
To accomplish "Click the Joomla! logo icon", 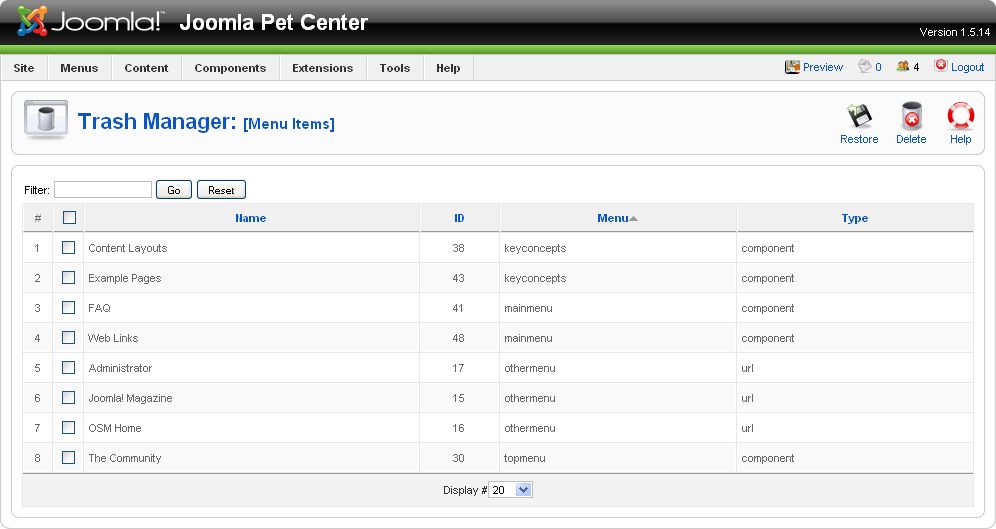I will (32, 21).
